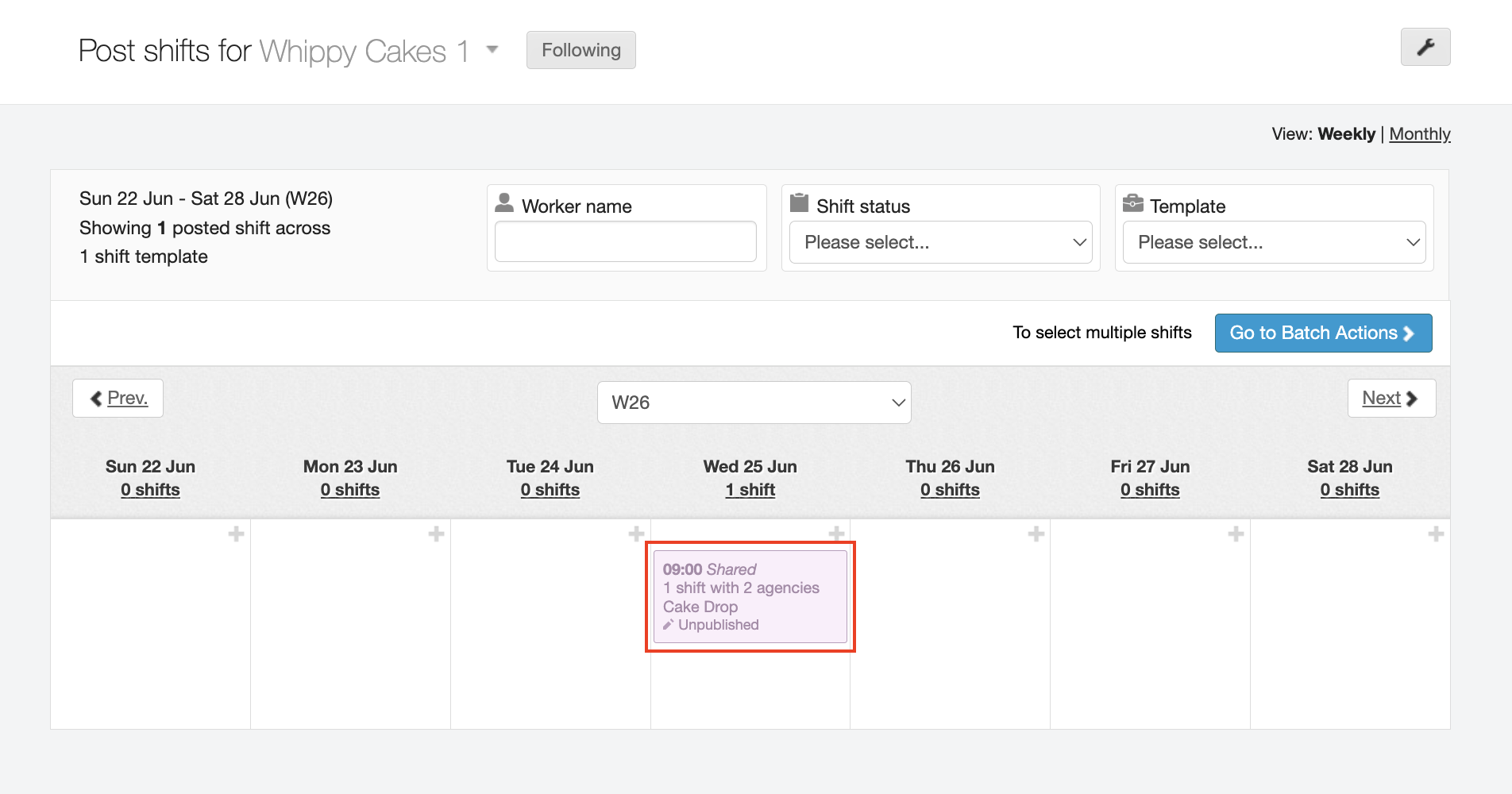This screenshot has width=1512, height=794.
Task: Click the wrench settings icon
Action: (x=1425, y=47)
